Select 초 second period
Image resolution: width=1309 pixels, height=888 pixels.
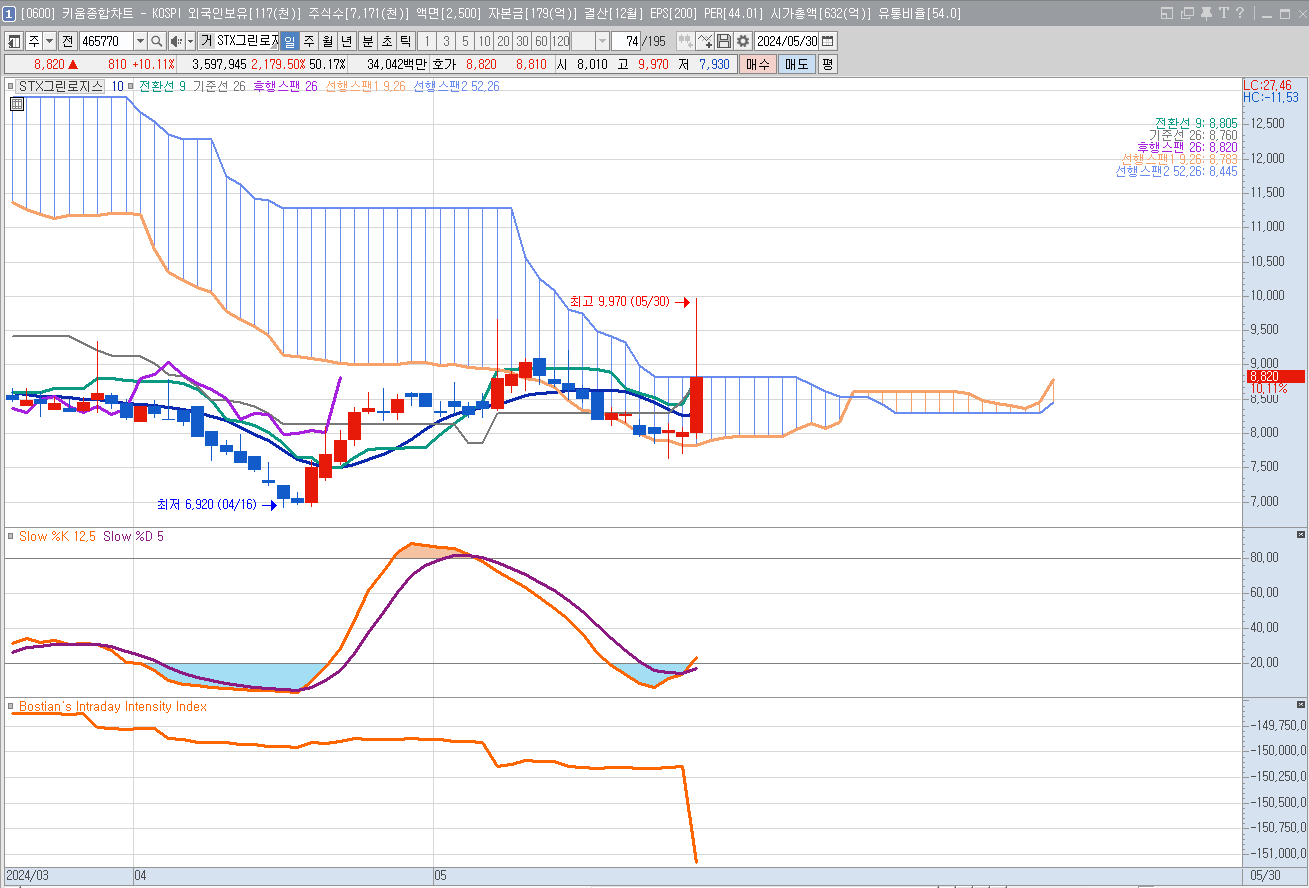tap(386, 41)
